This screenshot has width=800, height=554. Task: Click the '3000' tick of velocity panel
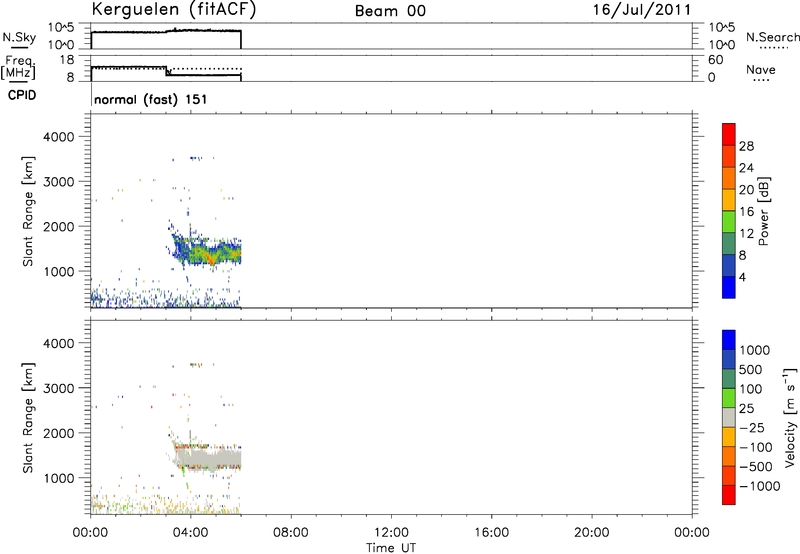(59, 388)
